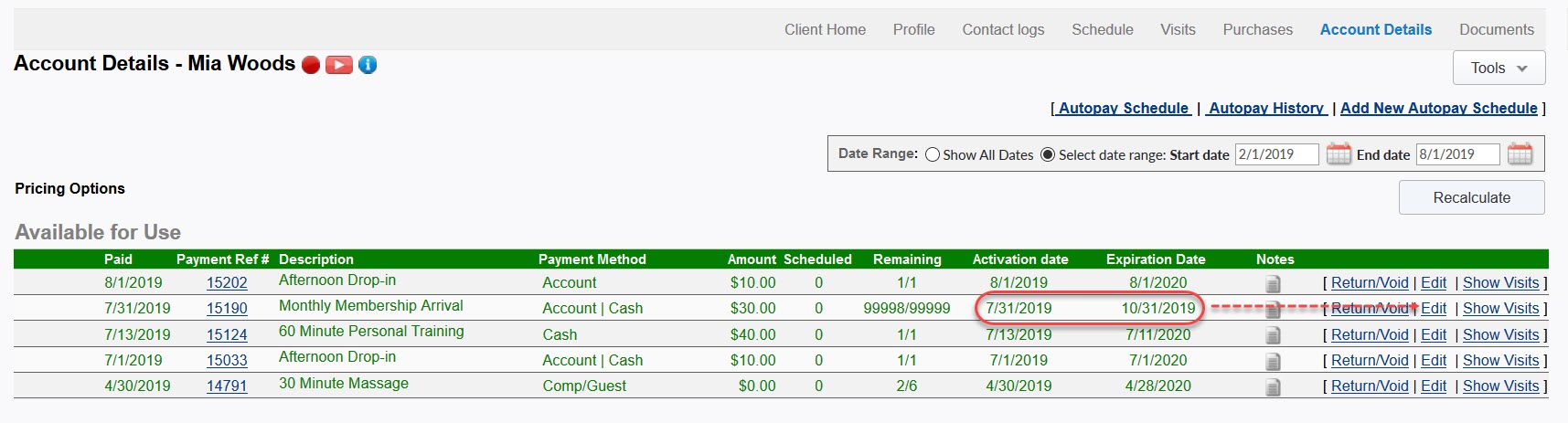Edit the Monthly Membership Arrival row
This screenshot has width=1568, height=423.
1434,309
